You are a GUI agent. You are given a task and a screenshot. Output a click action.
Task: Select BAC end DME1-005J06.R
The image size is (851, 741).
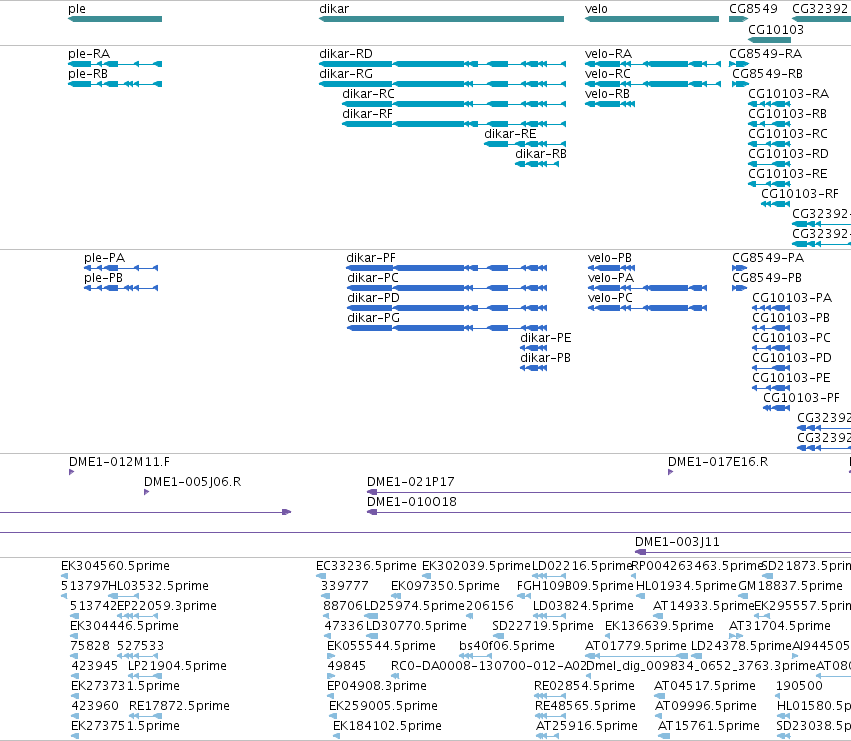147,492
